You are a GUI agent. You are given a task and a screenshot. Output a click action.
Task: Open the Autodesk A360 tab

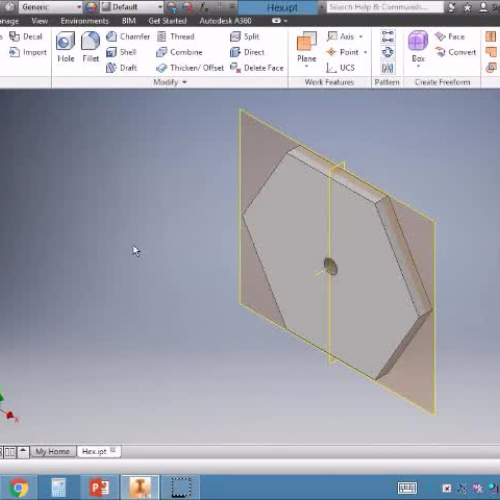click(225, 21)
